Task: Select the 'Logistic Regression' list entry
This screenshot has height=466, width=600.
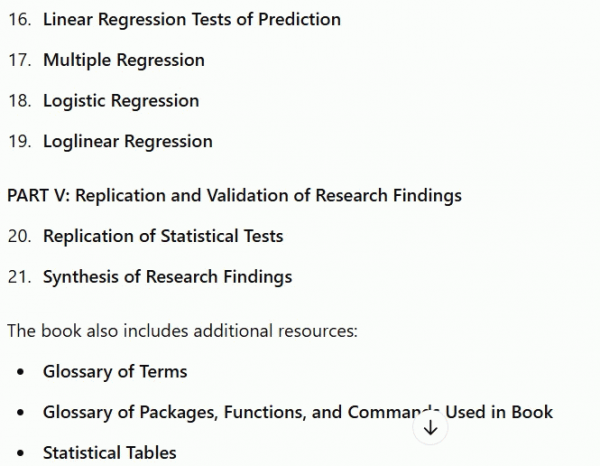Action: (121, 101)
